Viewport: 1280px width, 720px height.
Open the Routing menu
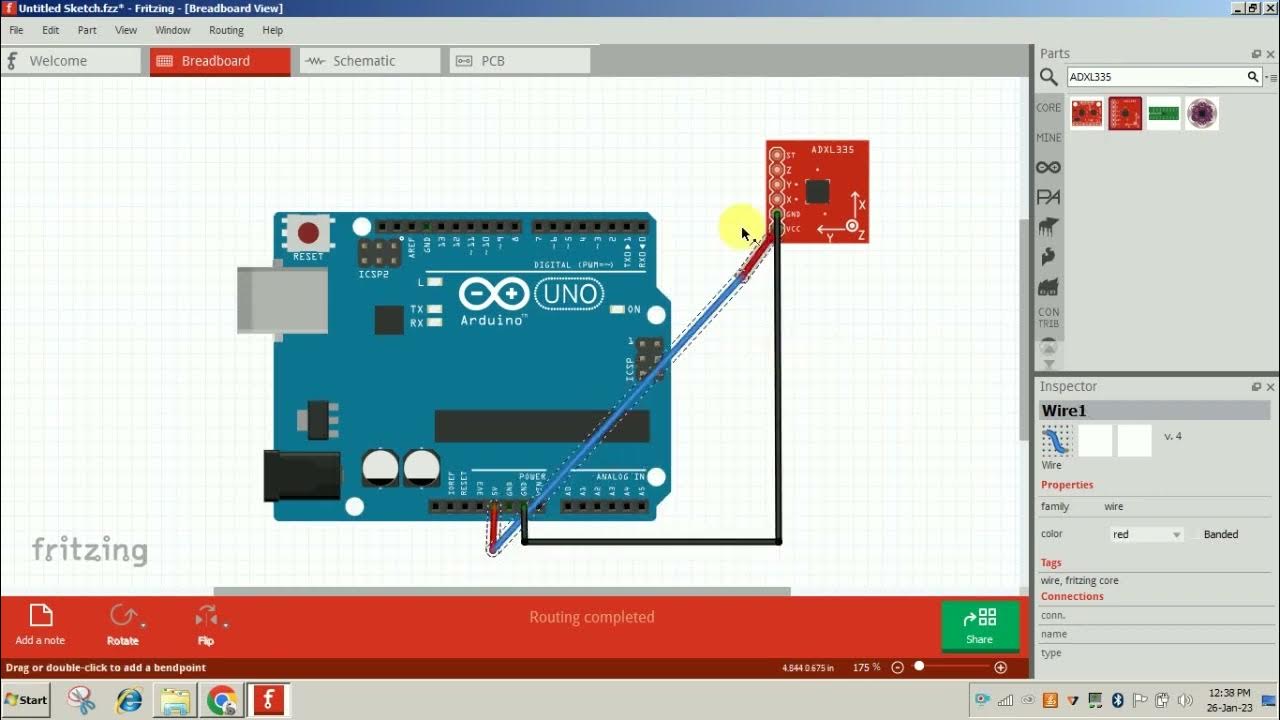pos(226,30)
